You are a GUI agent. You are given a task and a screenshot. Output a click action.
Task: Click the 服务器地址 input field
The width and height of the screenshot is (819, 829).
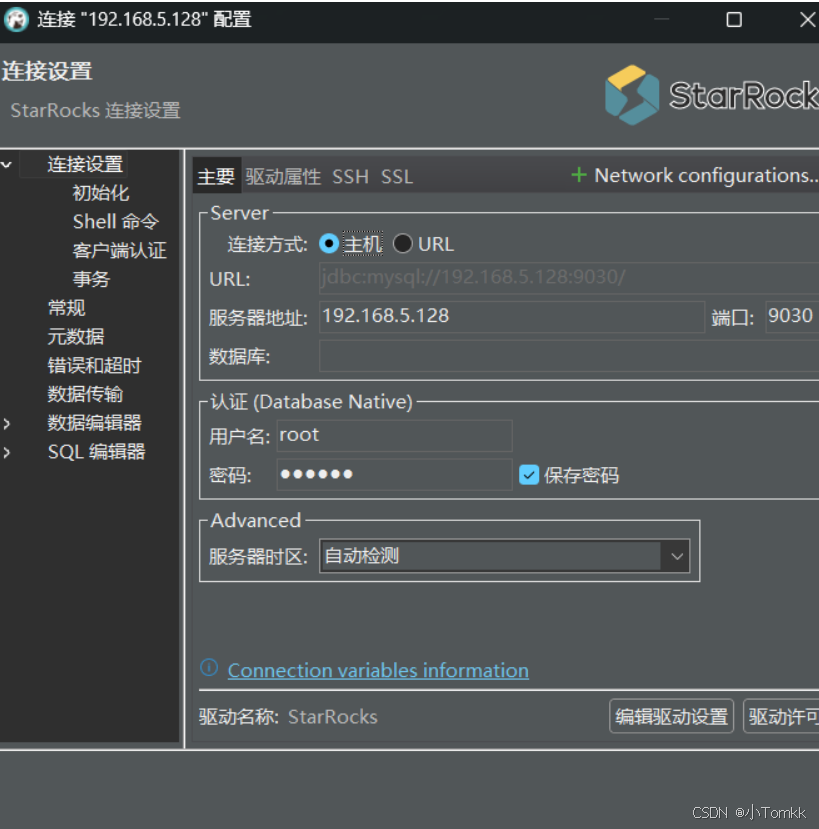coord(512,317)
